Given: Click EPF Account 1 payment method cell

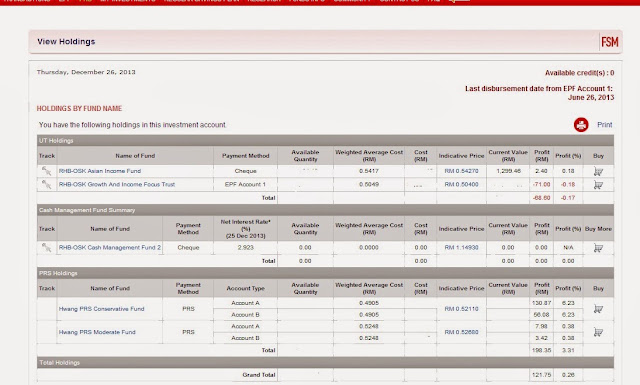Looking at the screenshot, I should (x=245, y=185).
